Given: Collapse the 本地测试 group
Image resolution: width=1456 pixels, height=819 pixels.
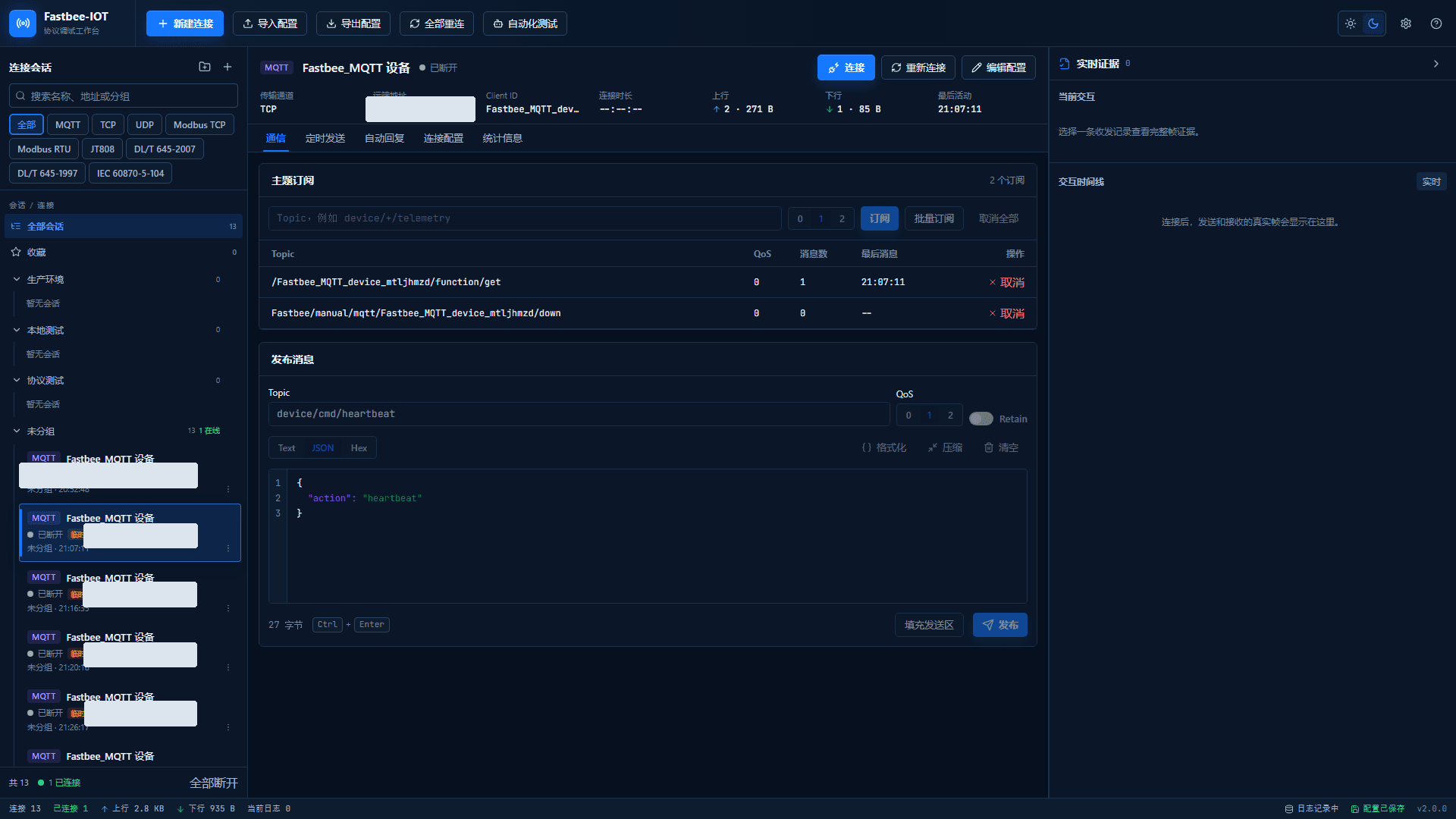Looking at the screenshot, I should click(x=17, y=331).
